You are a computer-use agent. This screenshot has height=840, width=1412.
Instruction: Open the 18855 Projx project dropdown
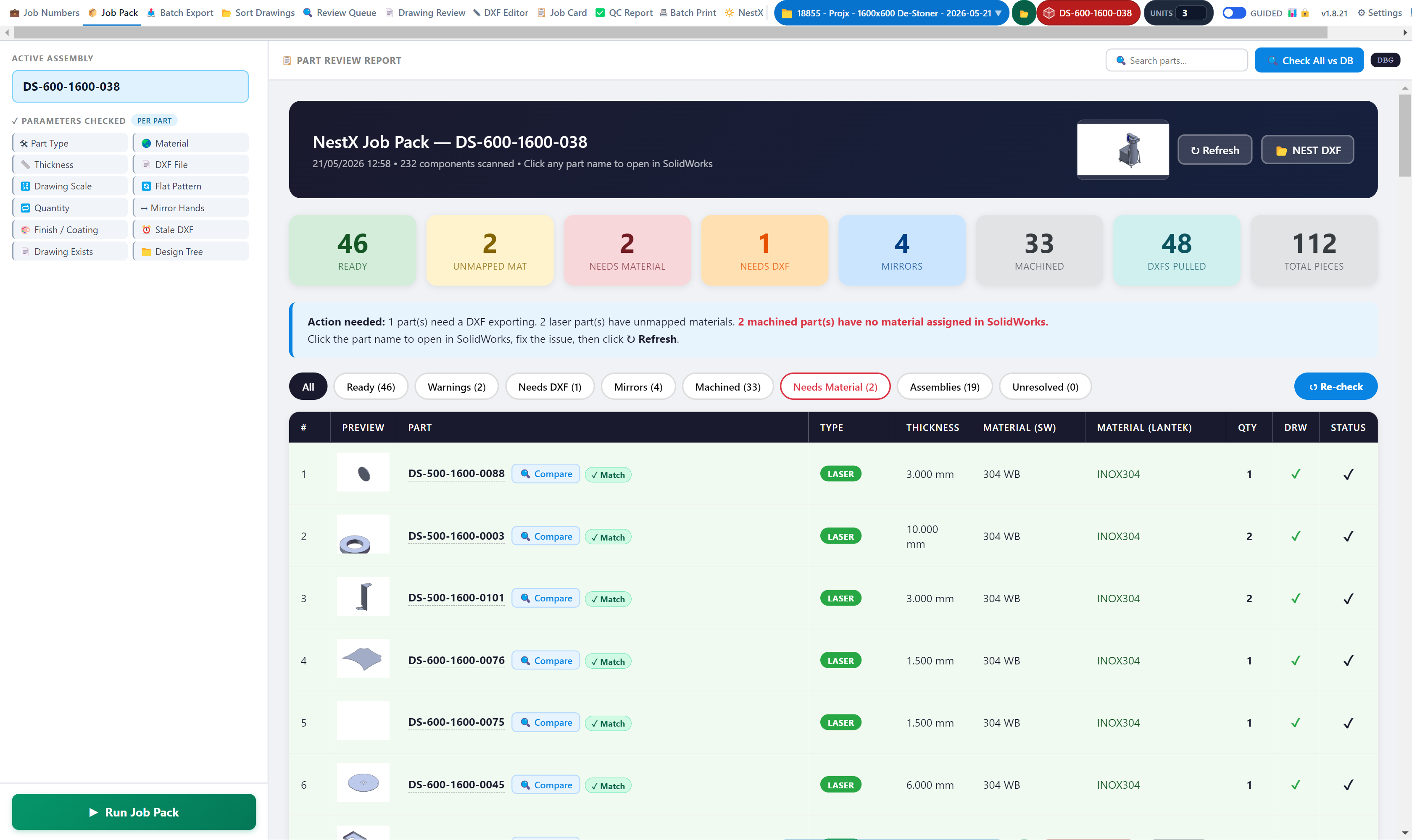point(891,13)
